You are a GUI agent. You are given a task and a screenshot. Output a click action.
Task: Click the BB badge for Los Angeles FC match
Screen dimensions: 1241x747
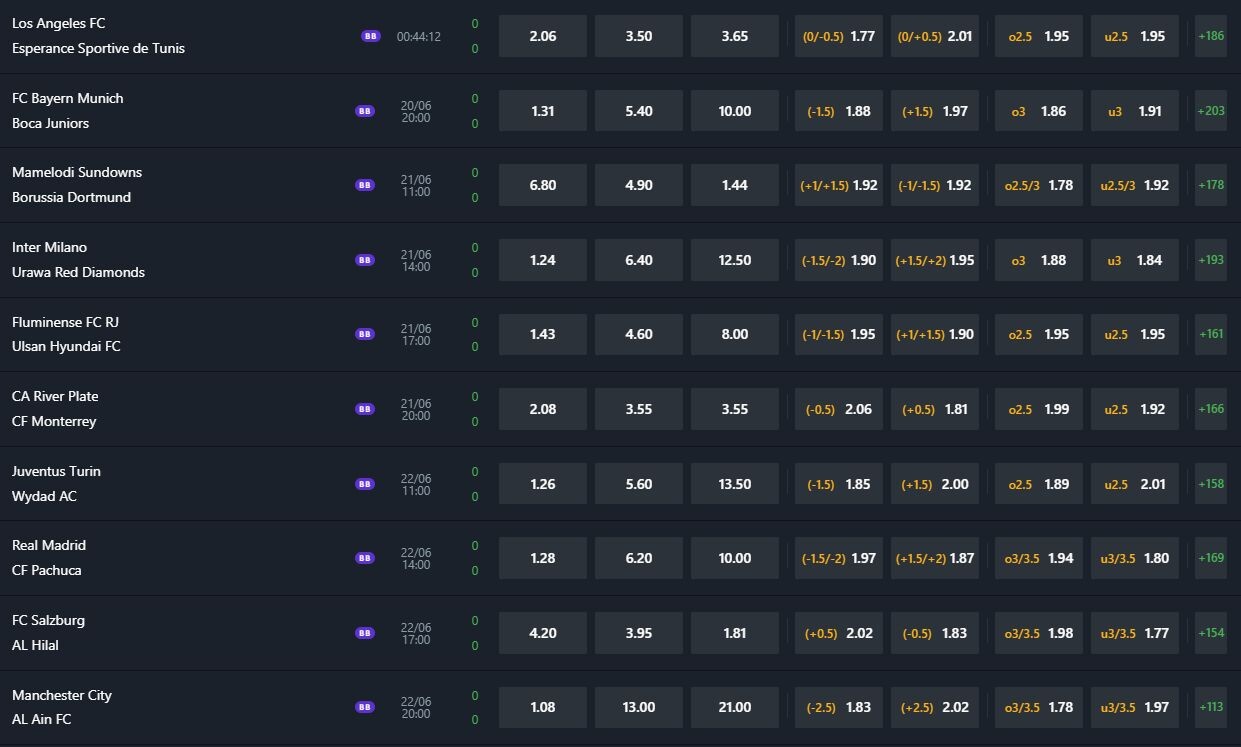[371, 36]
